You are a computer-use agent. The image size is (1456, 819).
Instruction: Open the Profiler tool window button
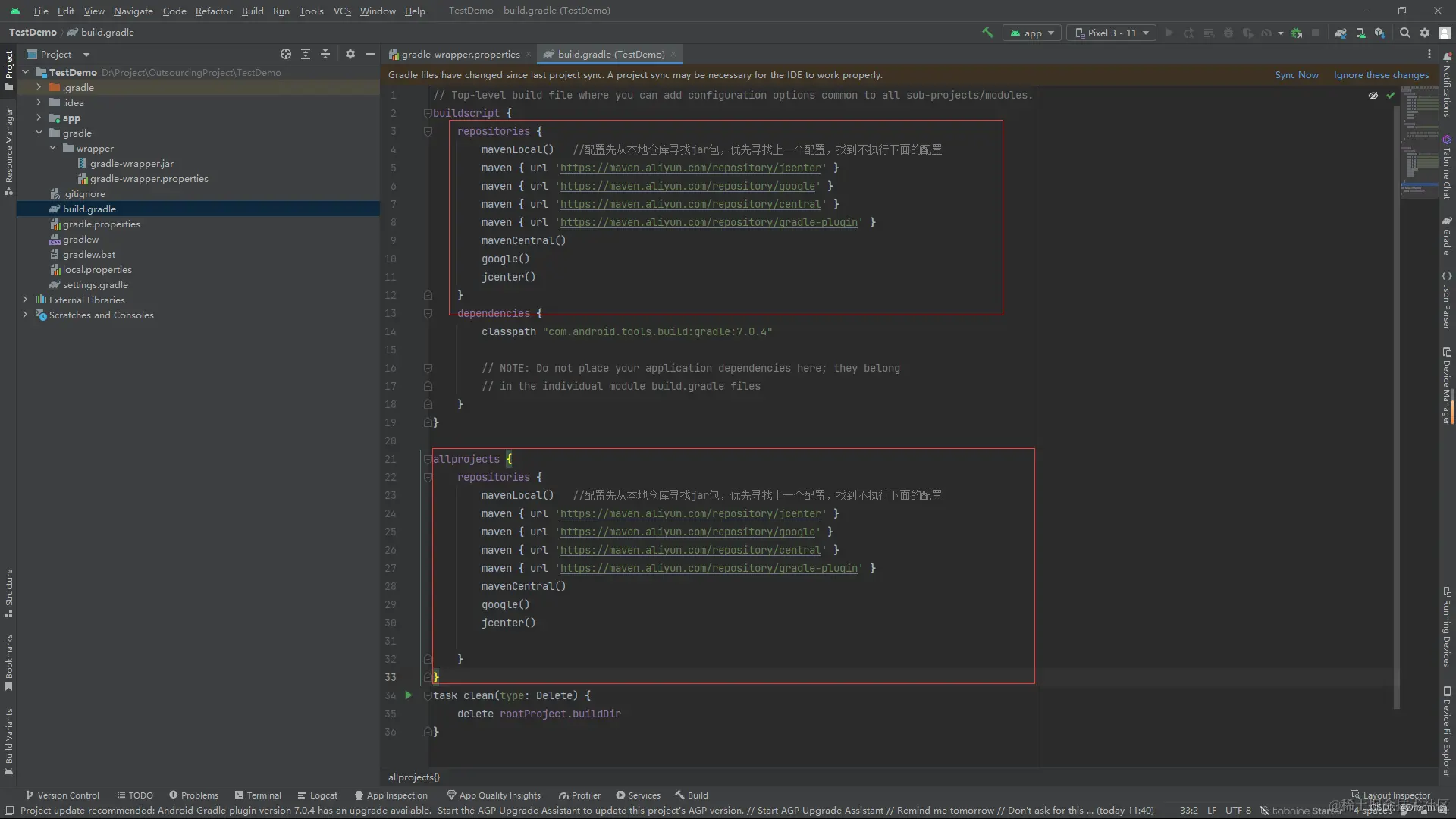tap(579, 795)
